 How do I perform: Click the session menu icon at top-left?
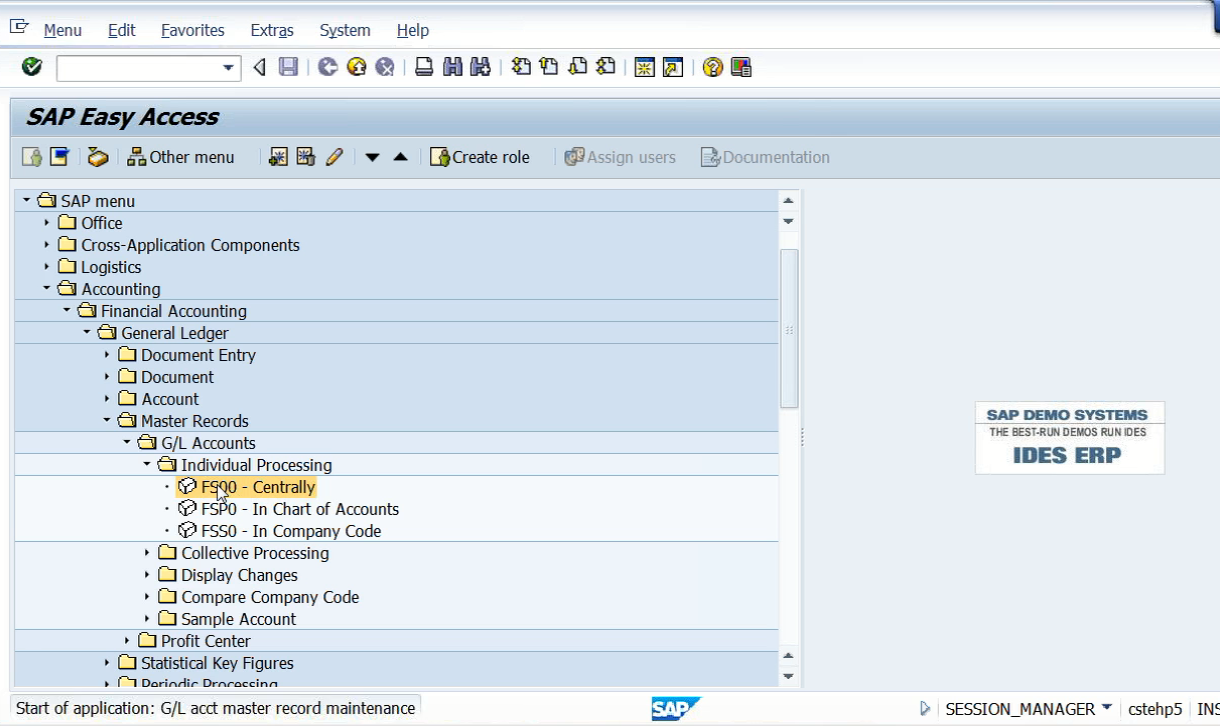(x=19, y=27)
